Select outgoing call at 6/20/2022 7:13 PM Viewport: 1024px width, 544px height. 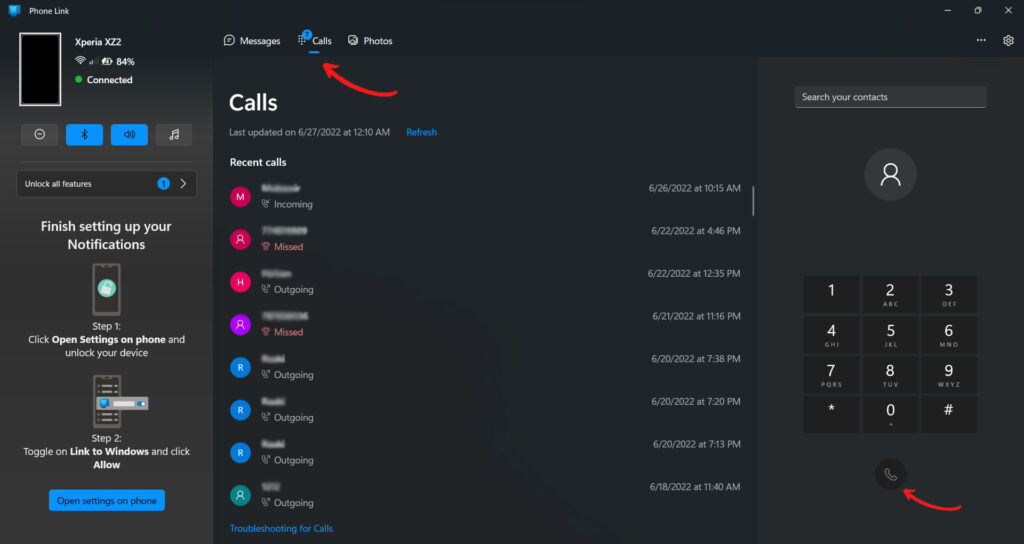485,452
